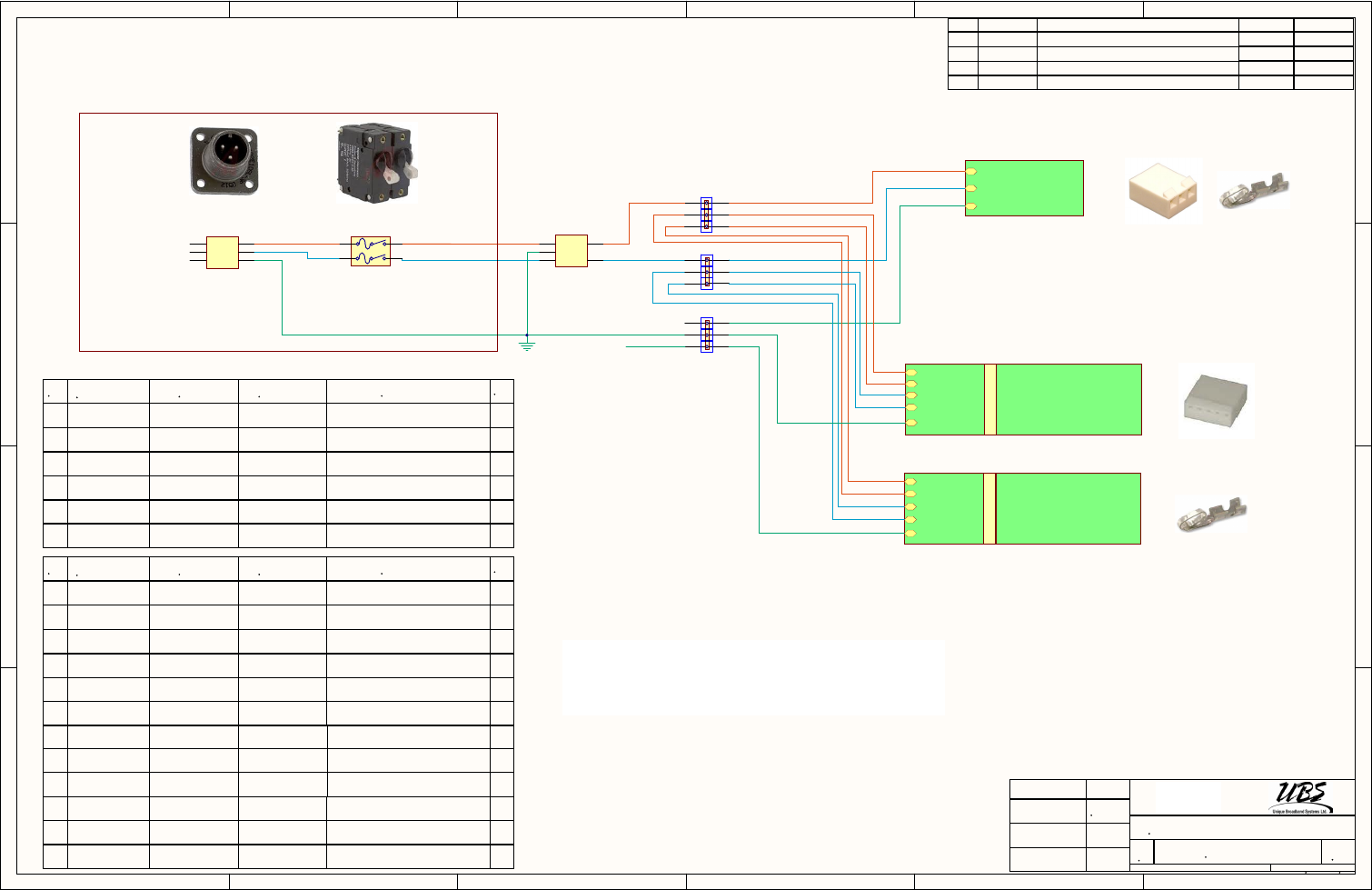Select the terminal block with orange wires
1372x890 pixels.
pyautogui.click(x=706, y=215)
